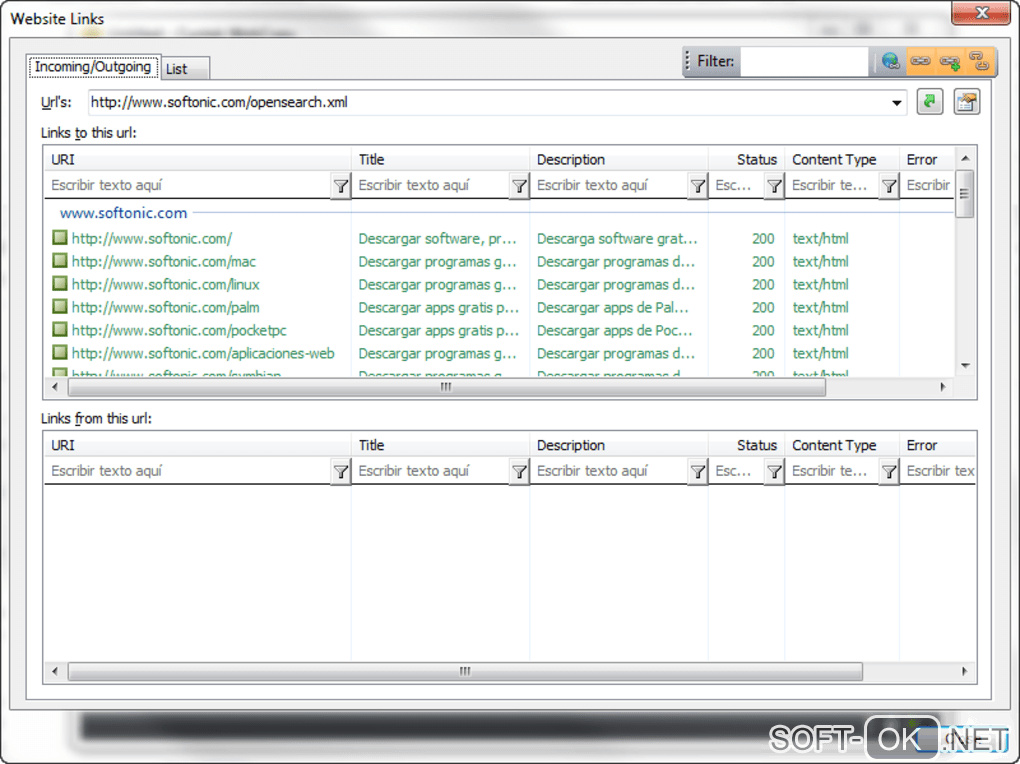Image resolution: width=1020 pixels, height=764 pixels.
Task: Open the Url's dropdown arrow
Action: point(896,103)
